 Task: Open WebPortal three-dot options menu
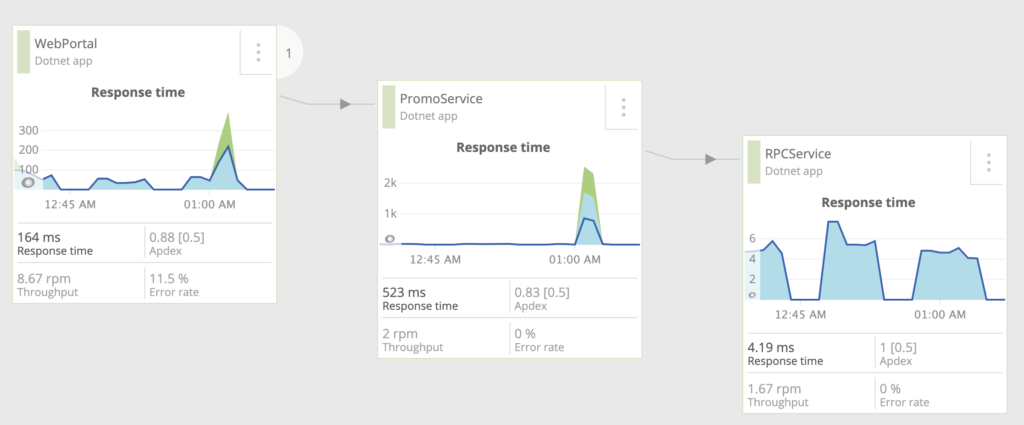[x=258, y=52]
